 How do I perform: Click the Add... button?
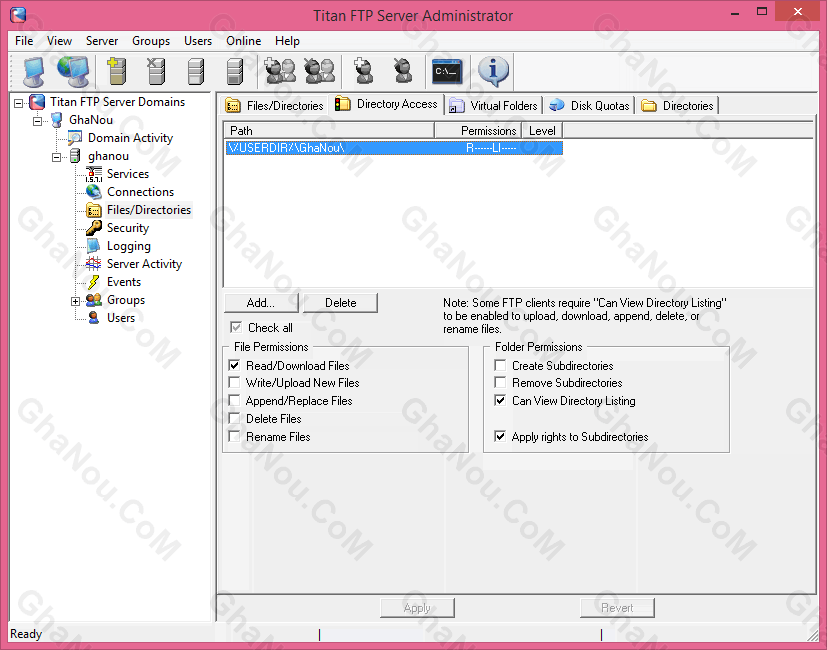(x=261, y=303)
